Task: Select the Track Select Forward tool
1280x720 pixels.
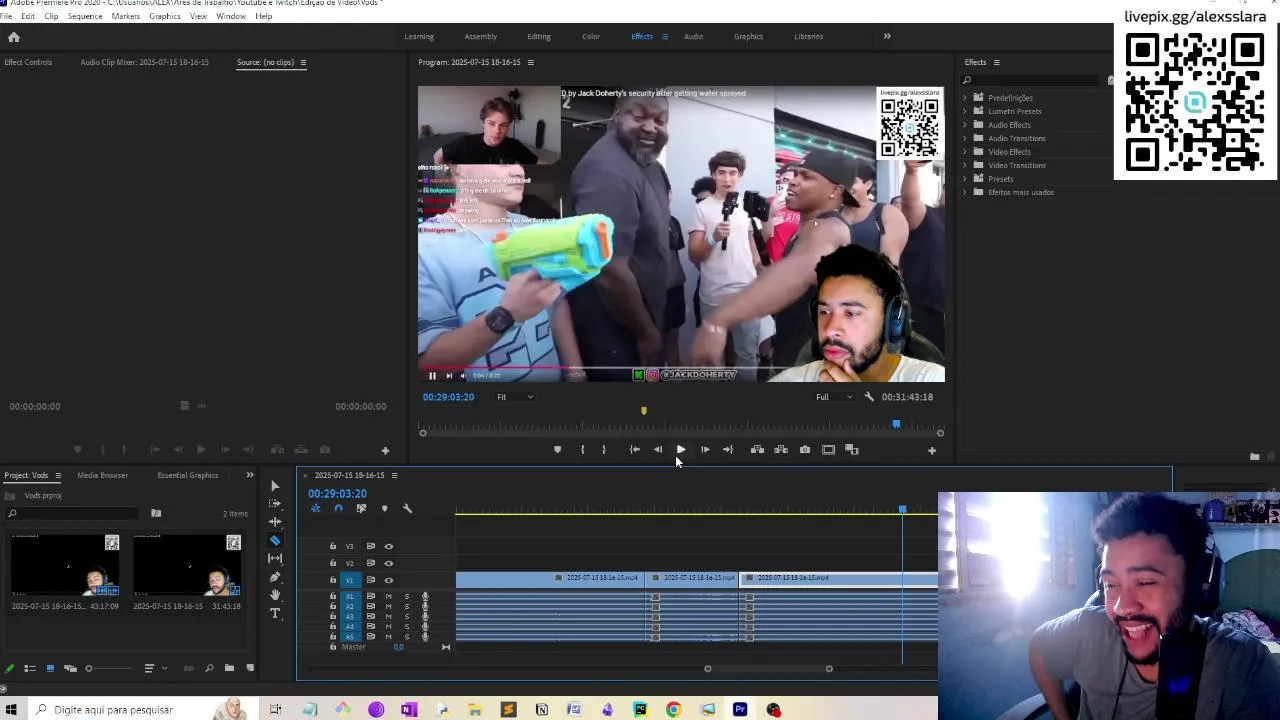Action: tap(275, 504)
